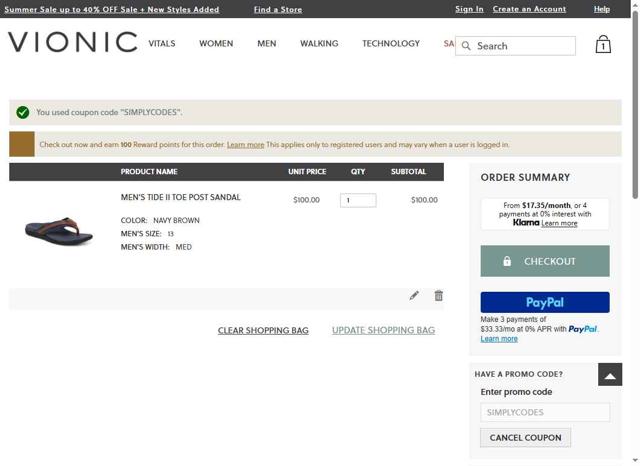Click Update Shopping Bag
The width and height of the screenshot is (640, 466).
point(383,331)
